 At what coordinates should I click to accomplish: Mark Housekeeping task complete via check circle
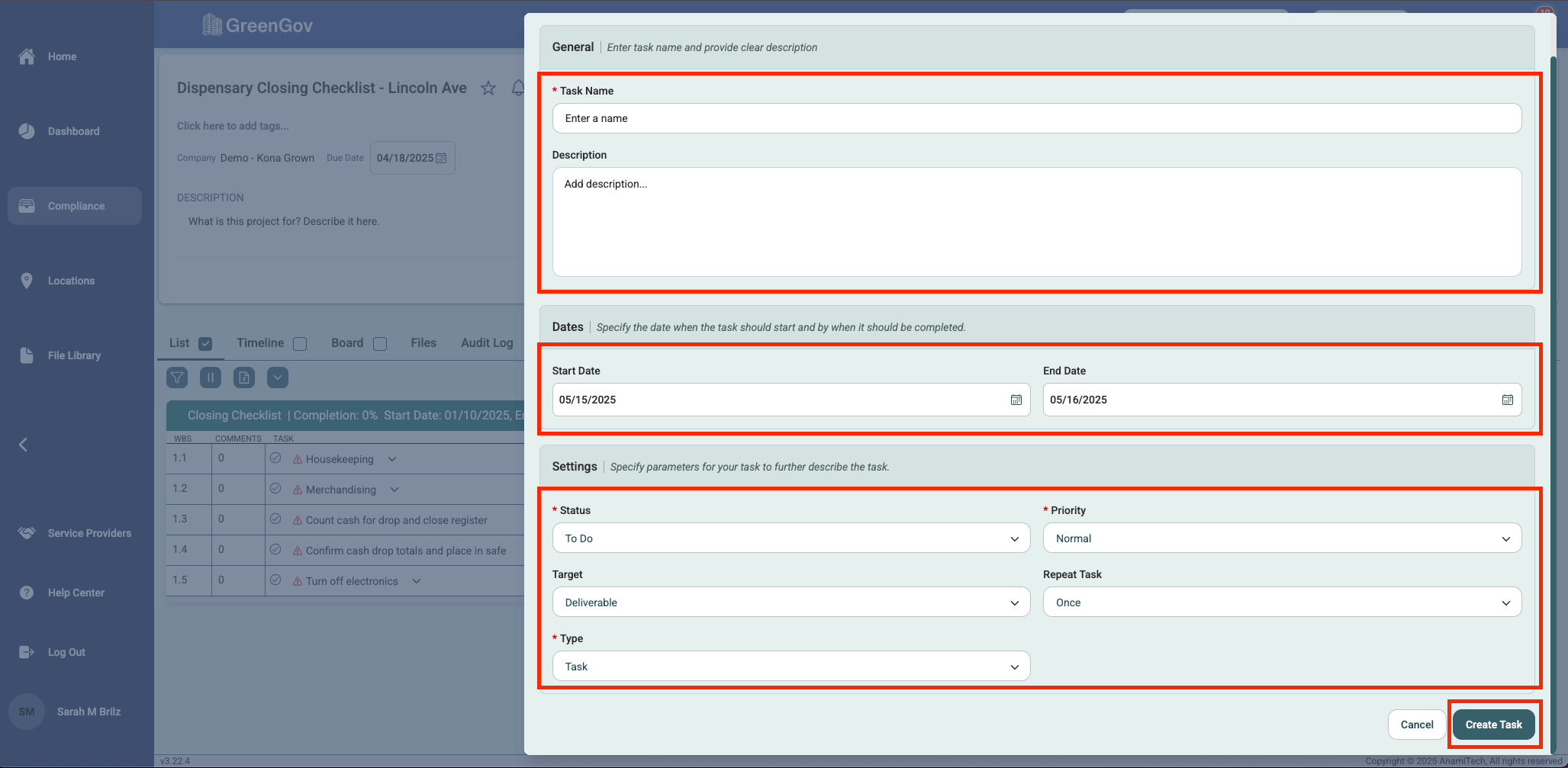coord(275,458)
